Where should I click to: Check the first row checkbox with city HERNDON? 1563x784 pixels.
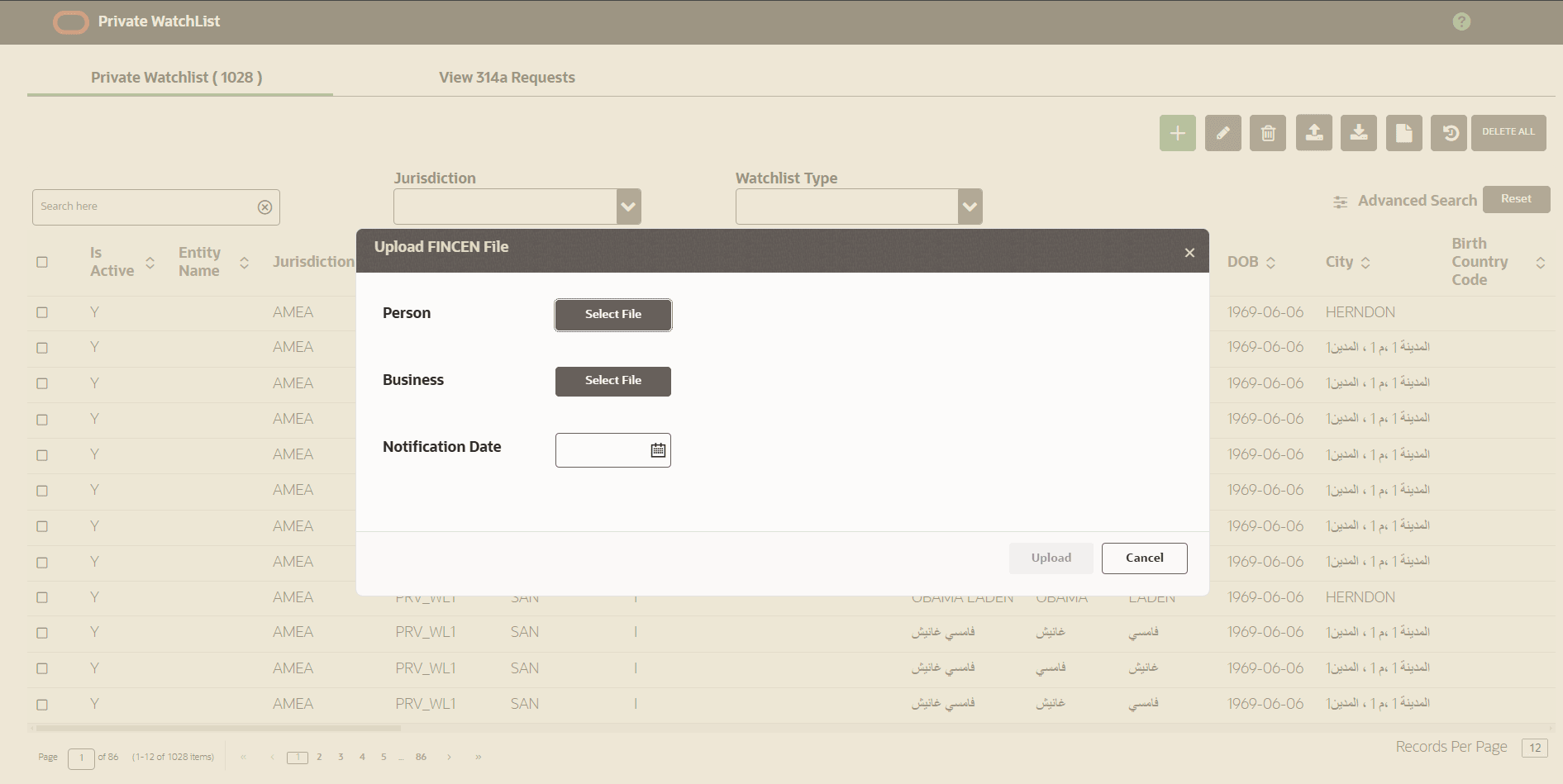pyautogui.click(x=42, y=312)
